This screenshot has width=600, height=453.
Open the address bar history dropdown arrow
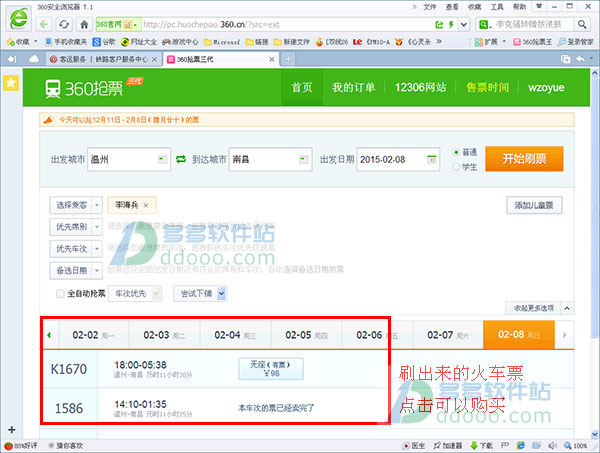[x=464, y=25]
